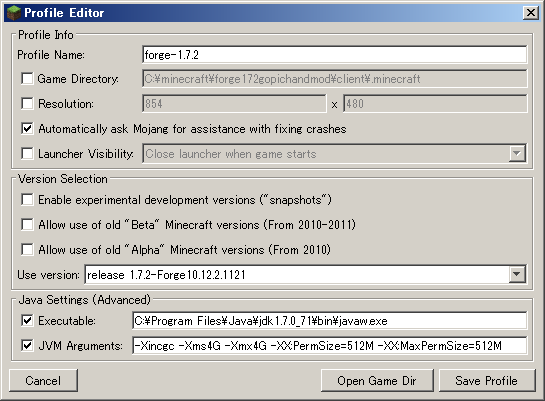This screenshot has height=401, width=545.
Task: Enable the Resolution checkbox
Action: (x=27, y=103)
